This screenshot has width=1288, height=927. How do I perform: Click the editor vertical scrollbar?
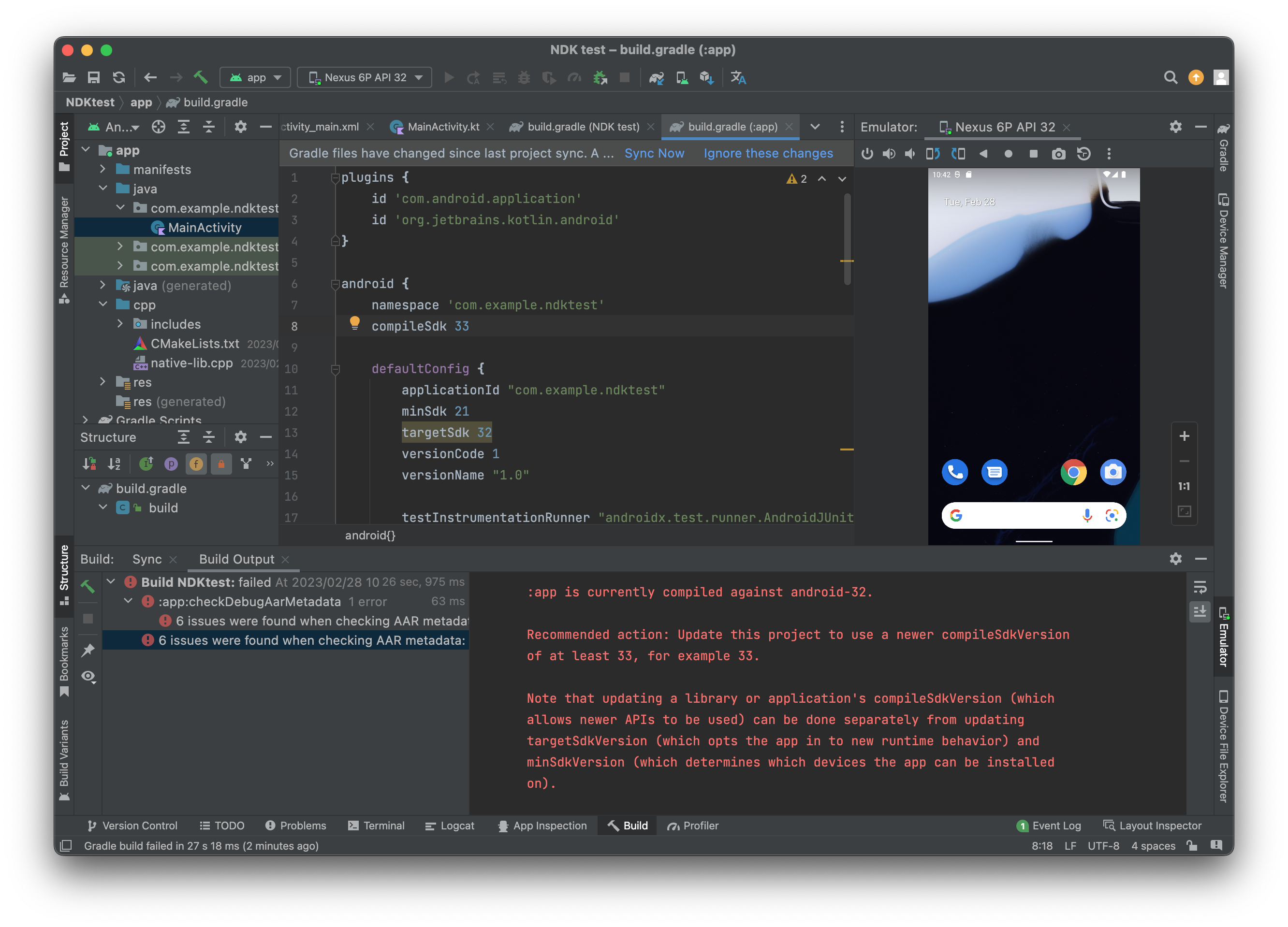pos(847,238)
